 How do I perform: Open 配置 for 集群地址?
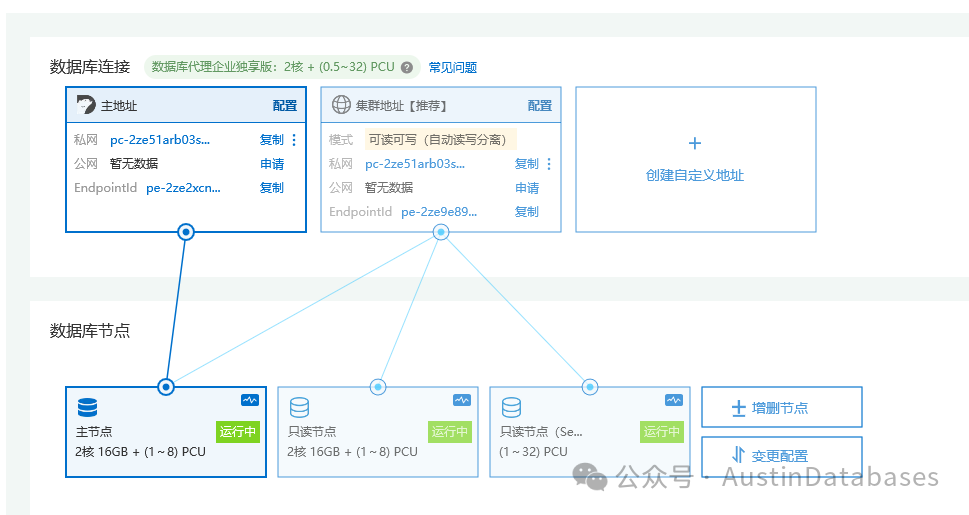point(540,106)
